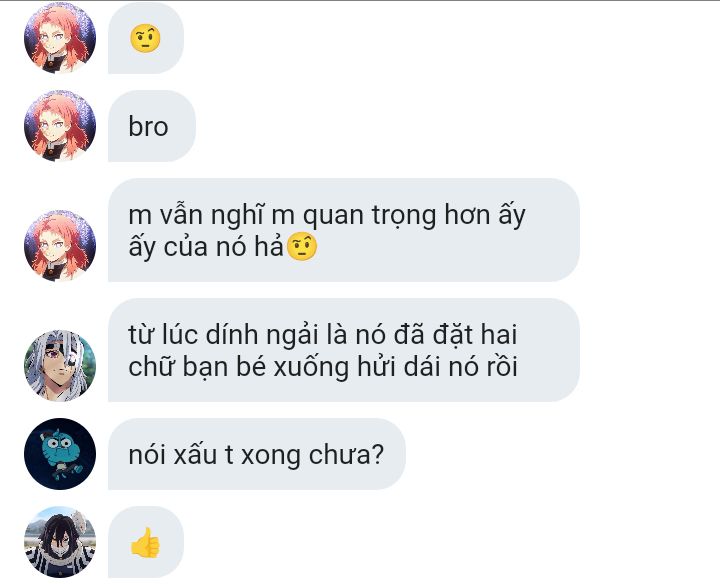Click the words "dính ngải" in the fourth message
The image size is (720, 584).
(262, 335)
